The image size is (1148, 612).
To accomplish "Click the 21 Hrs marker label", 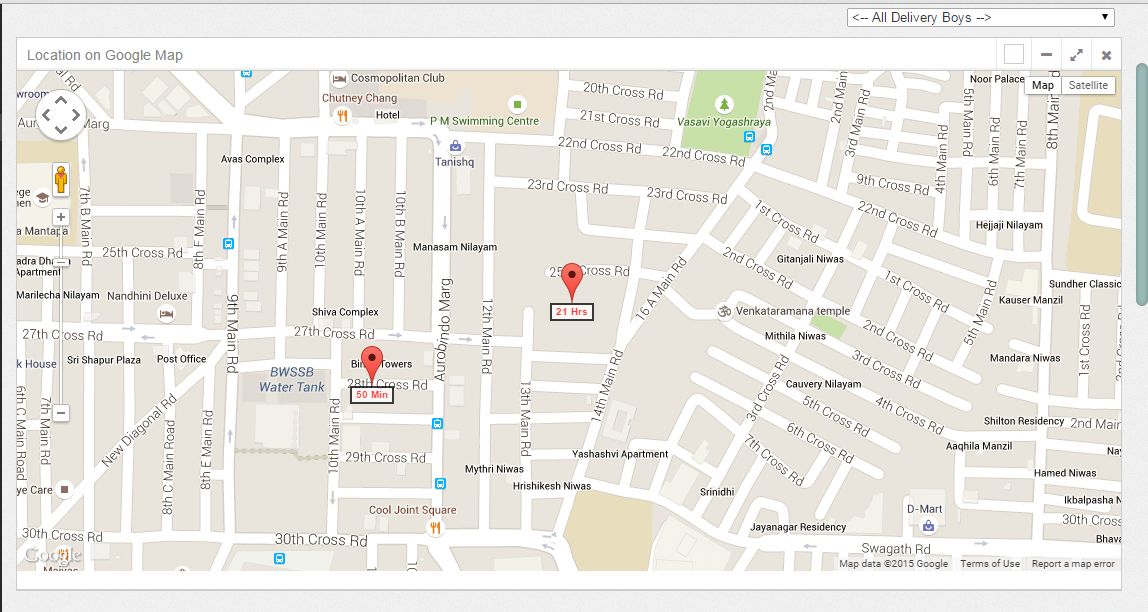I will (572, 312).
